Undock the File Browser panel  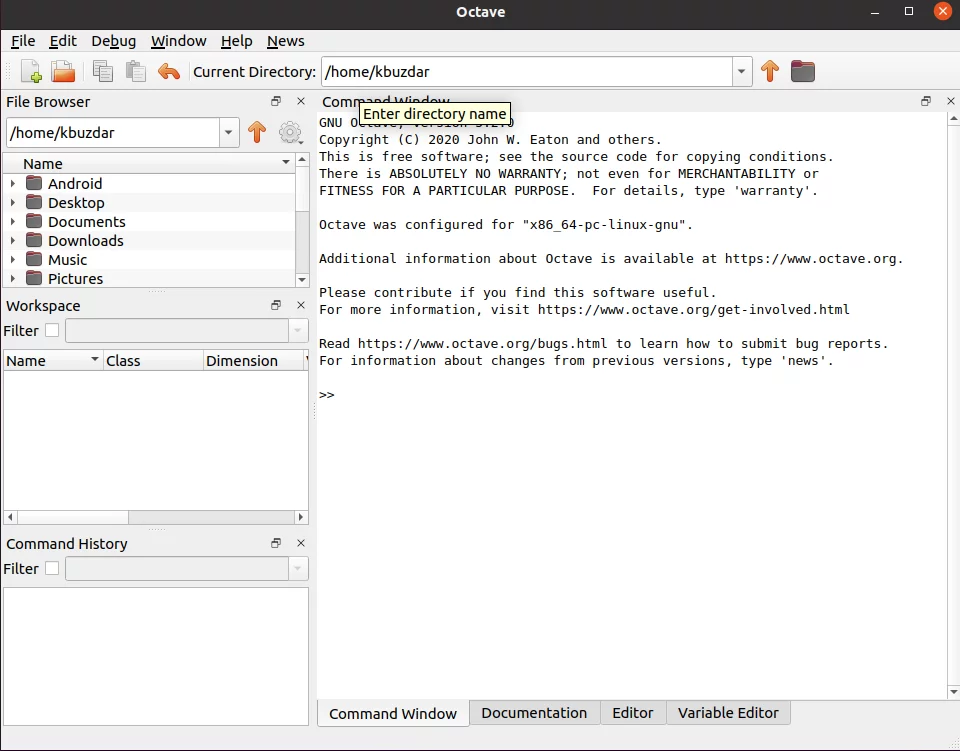[276, 101]
